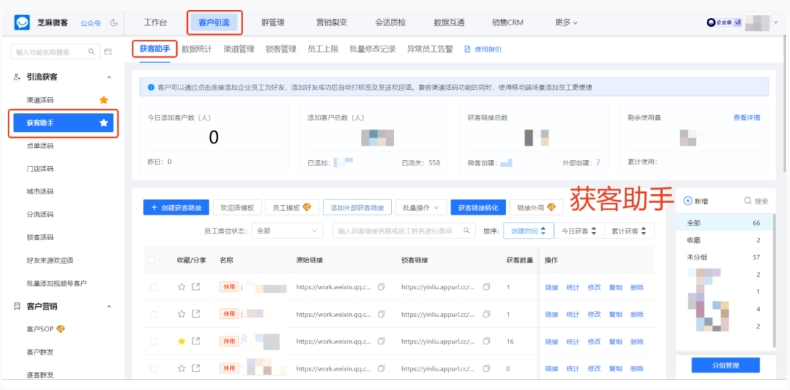Open the 更多 menu in the top navigation
Screen dimensions: 790x390
tap(566, 23)
